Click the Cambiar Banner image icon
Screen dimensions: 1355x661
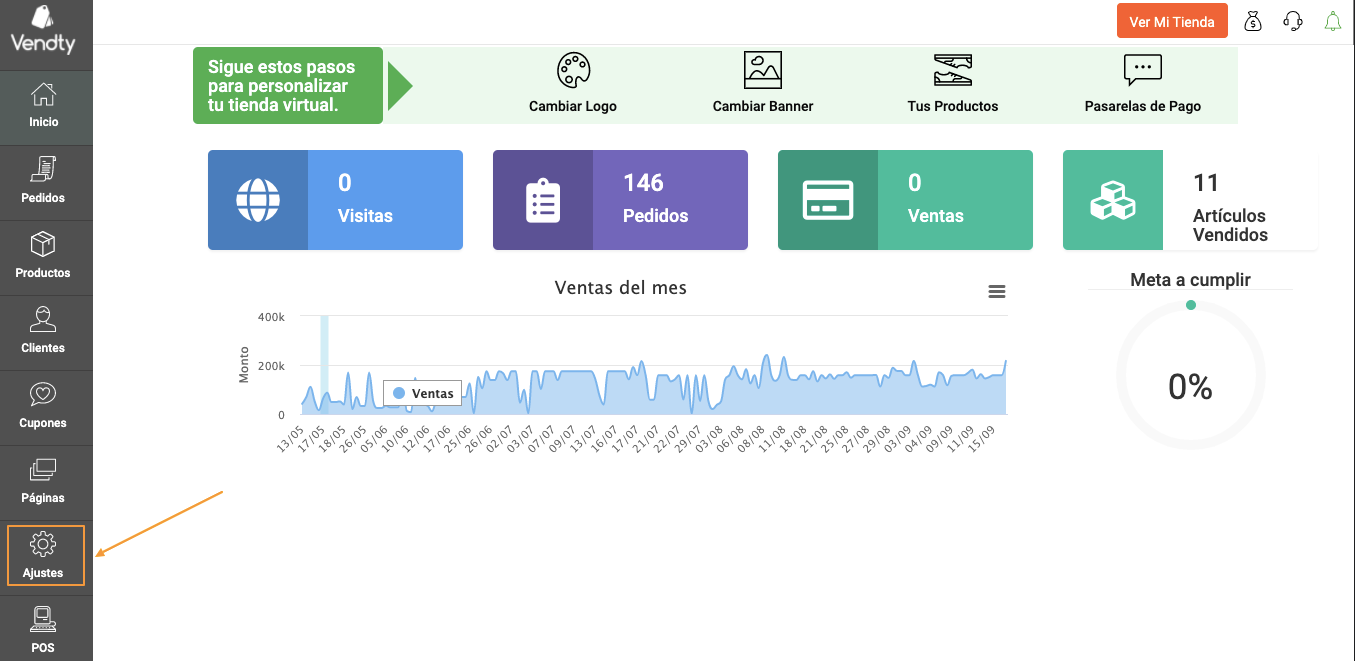[x=763, y=70]
